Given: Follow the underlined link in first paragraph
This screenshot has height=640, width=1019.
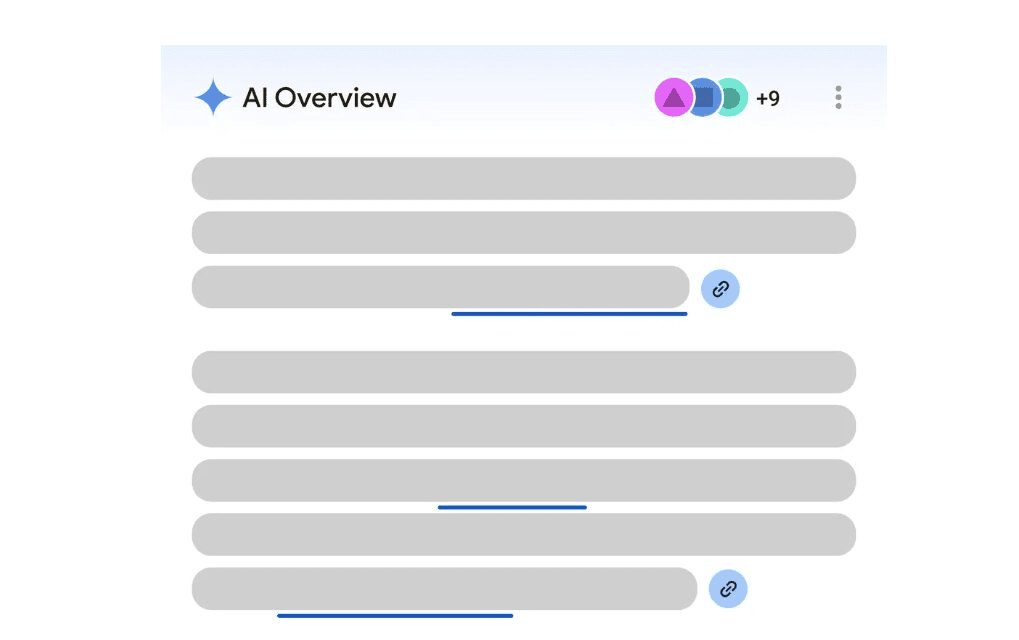Looking at the screenshot, I should click(569, 314).
